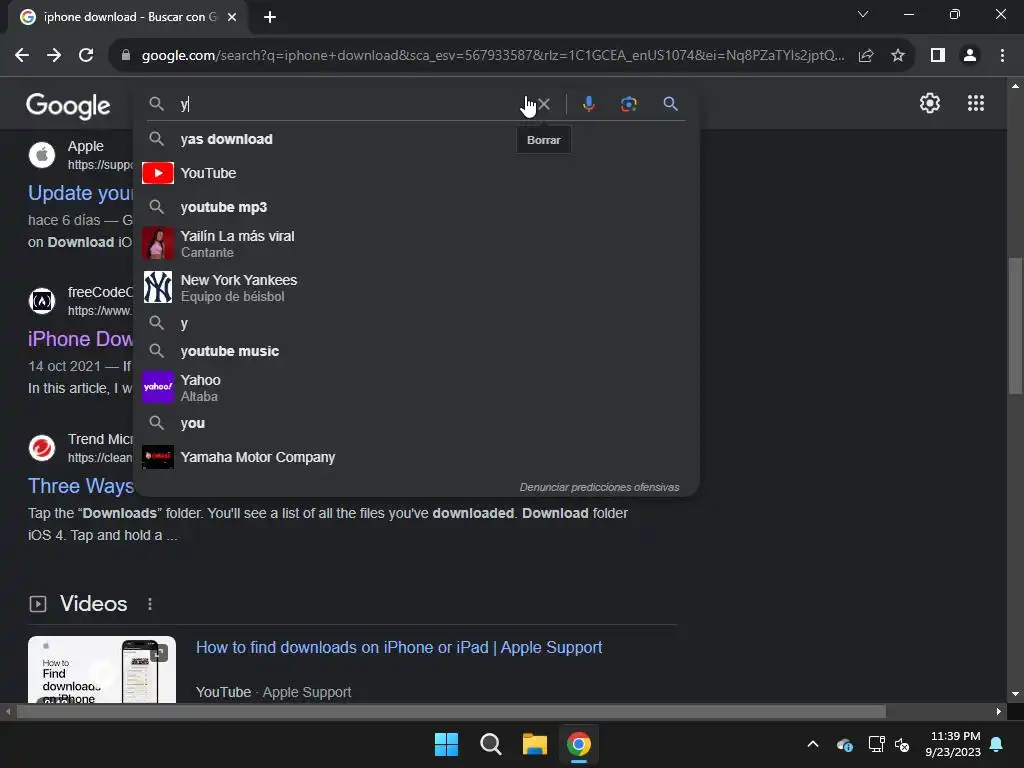
Task: Click the Trend Micro favicon
Action: tap(42, 448)
